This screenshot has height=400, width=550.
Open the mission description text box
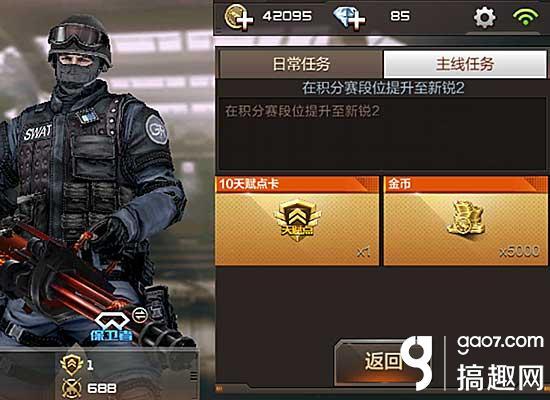[382, 134]
